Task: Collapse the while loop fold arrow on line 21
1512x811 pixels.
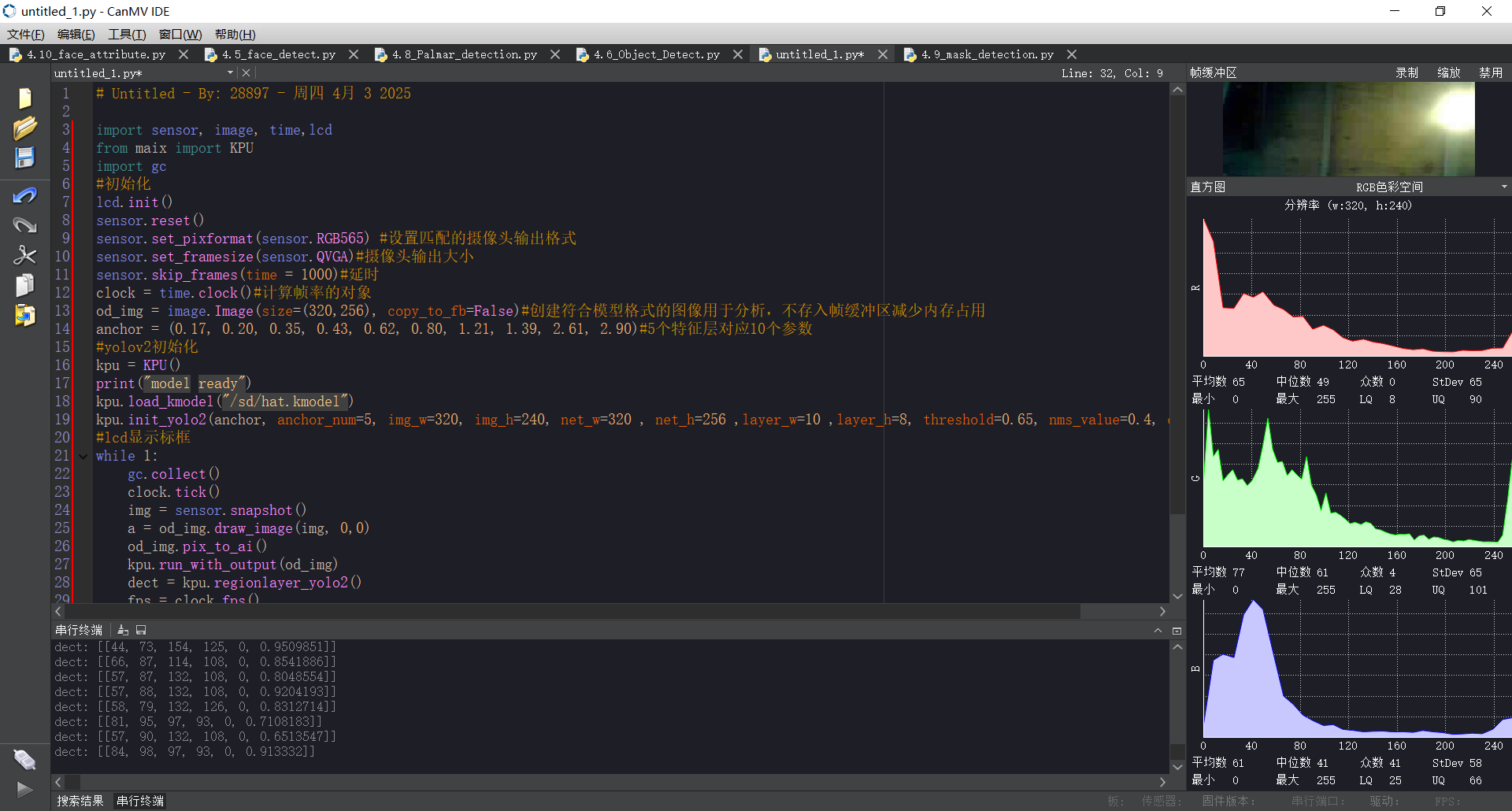Action: 83,456
